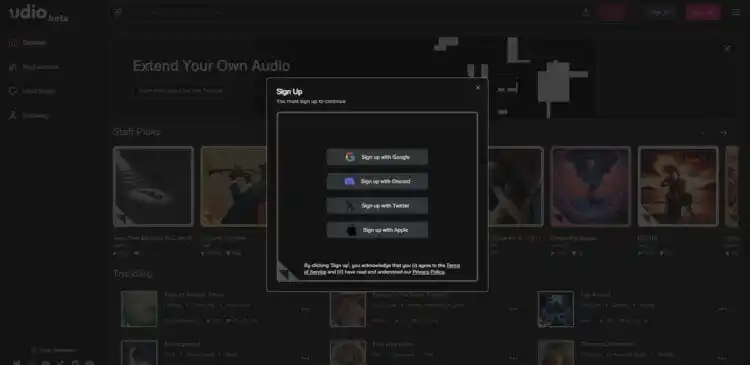Open the blue-cover Trending track thumbnail
The width and height of the screenshot is (750, 365).
(556, 309)
